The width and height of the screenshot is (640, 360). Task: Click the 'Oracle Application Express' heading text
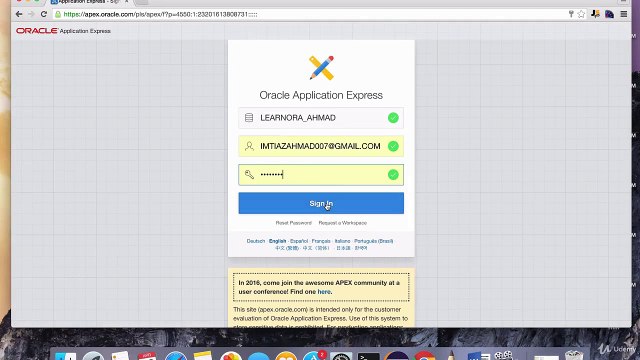tap(321, 95)
